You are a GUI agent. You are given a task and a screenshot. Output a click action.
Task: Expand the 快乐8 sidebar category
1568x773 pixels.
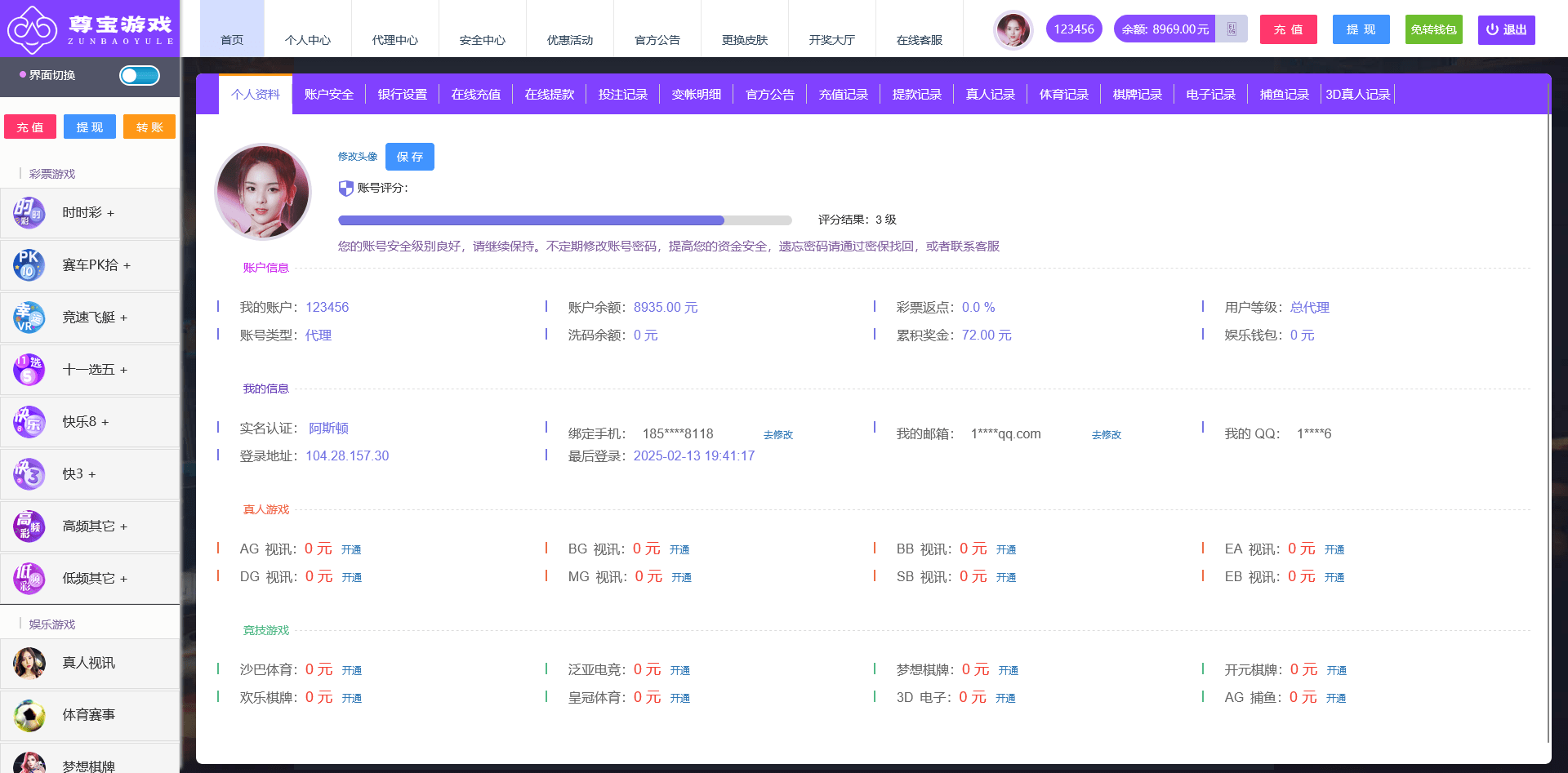point(86,422)
